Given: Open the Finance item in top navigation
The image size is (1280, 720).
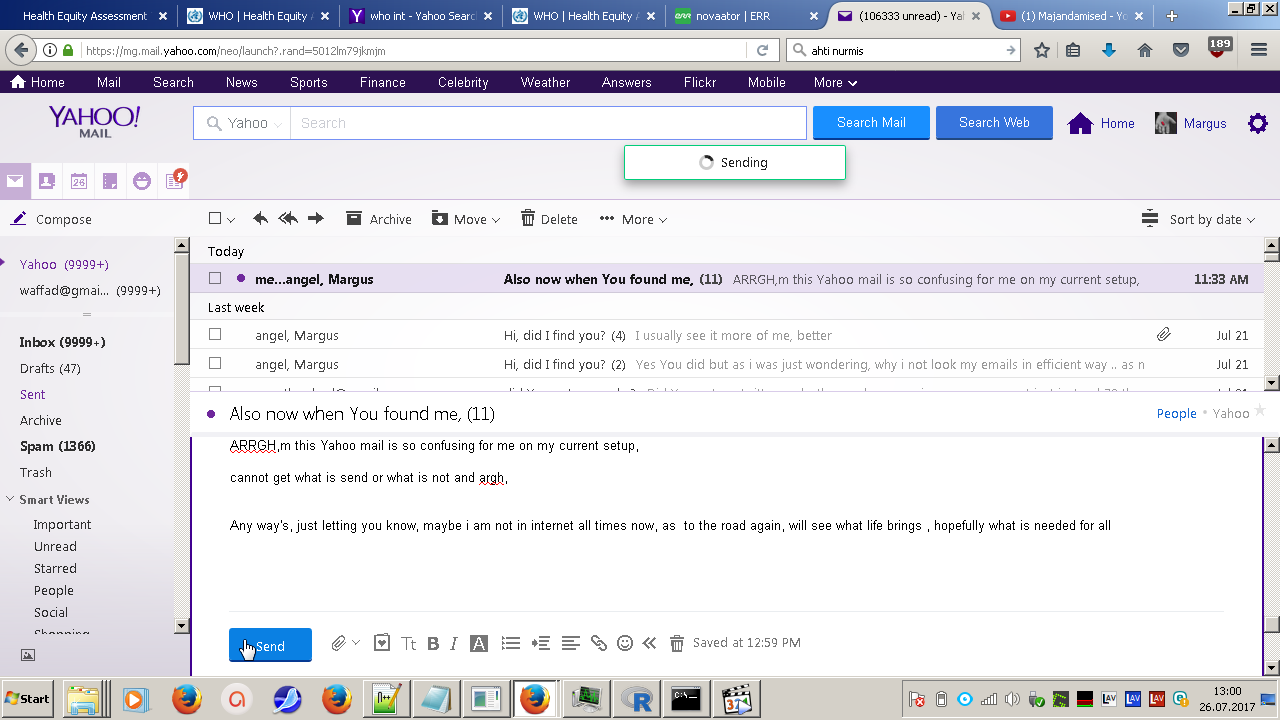Looking at the screenshot, I should (382, 82).
